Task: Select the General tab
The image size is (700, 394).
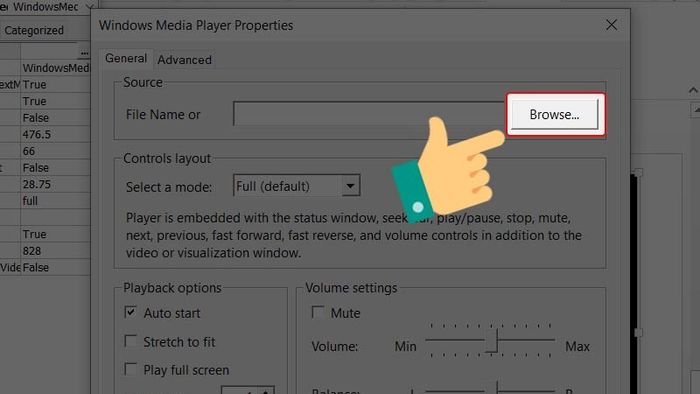Action: tap(126, 58)
